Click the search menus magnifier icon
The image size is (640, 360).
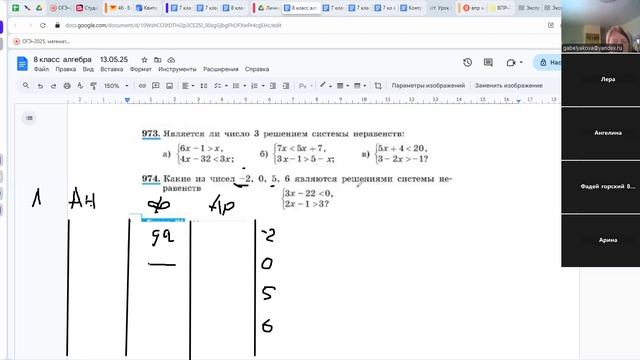coord(26,86)
